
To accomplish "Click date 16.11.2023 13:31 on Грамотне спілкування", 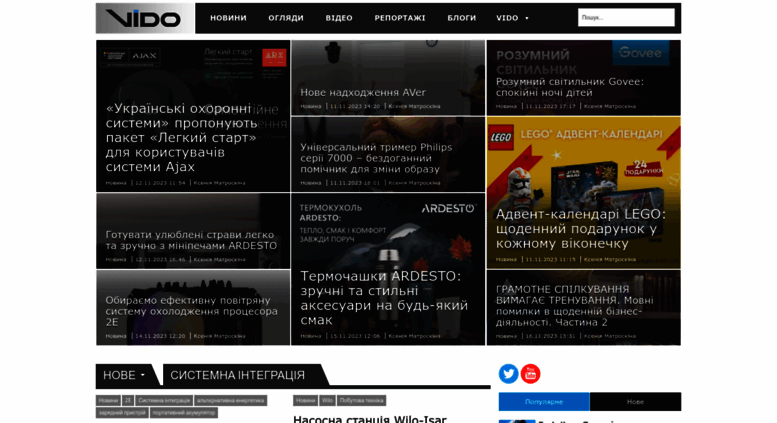I will 550,336.
